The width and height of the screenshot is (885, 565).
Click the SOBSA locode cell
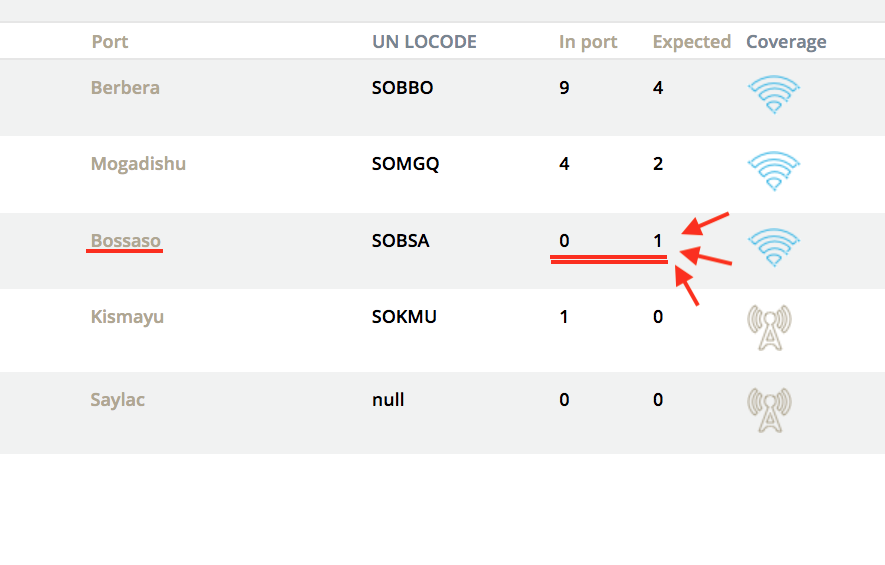(400, 241)
